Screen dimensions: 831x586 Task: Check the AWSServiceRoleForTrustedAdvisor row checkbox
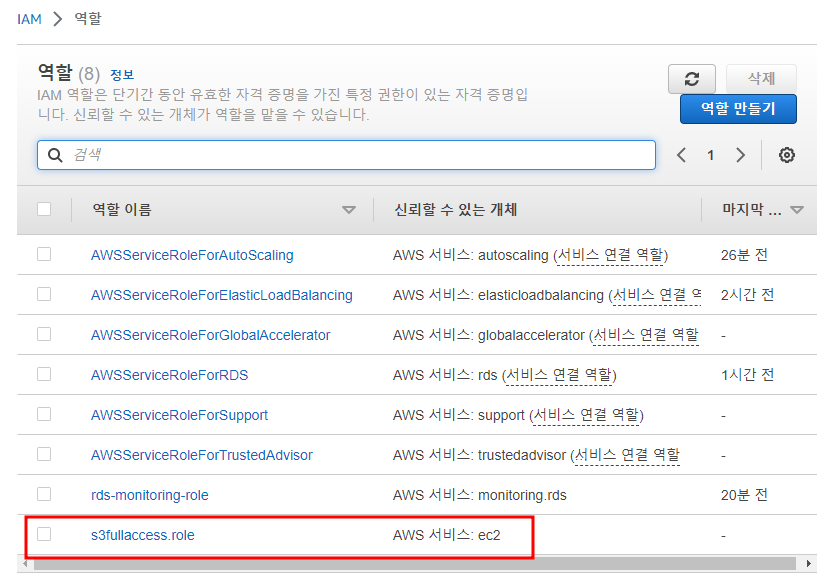tap(44, 454)
